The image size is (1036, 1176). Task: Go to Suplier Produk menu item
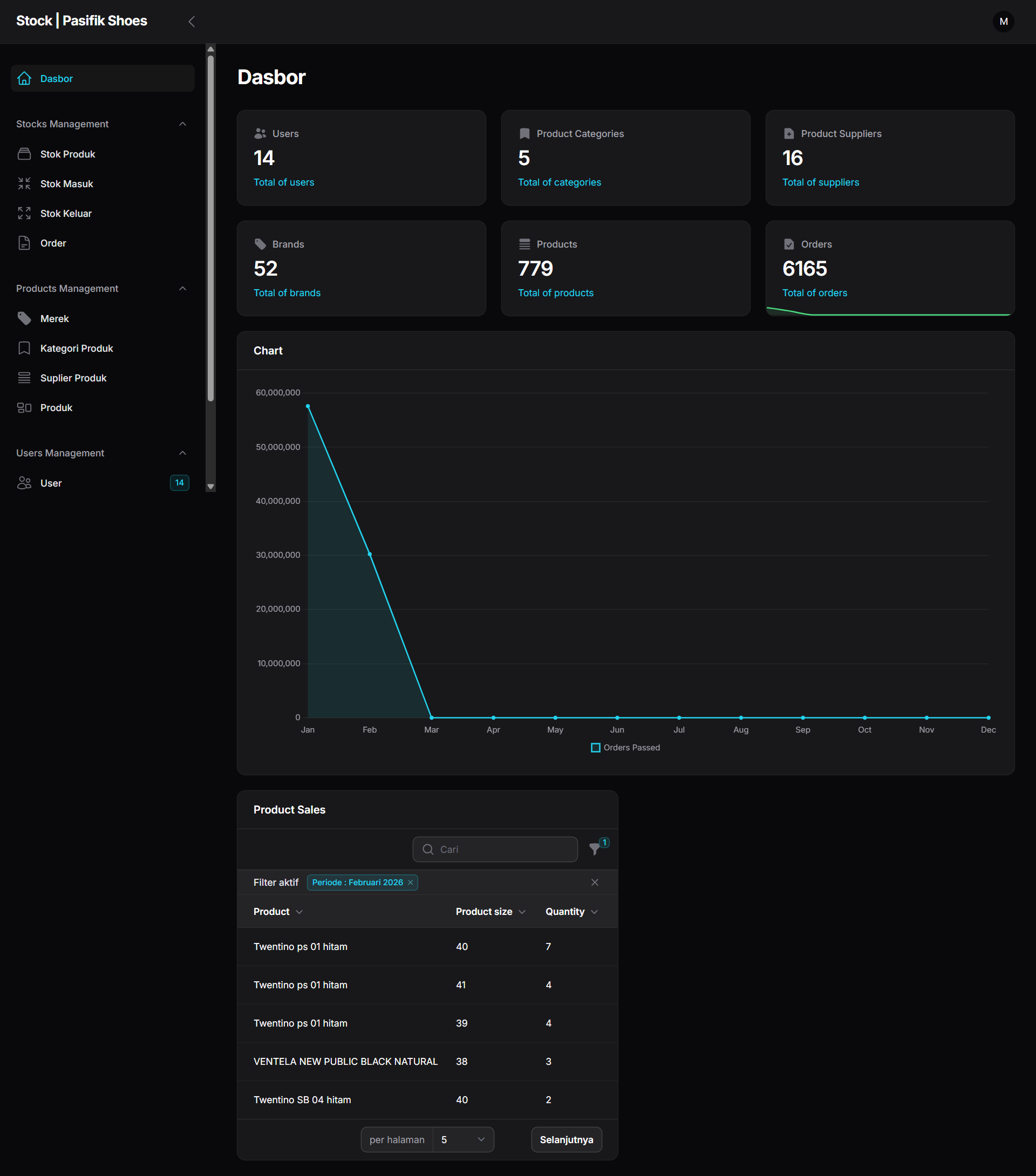[73, 378]
